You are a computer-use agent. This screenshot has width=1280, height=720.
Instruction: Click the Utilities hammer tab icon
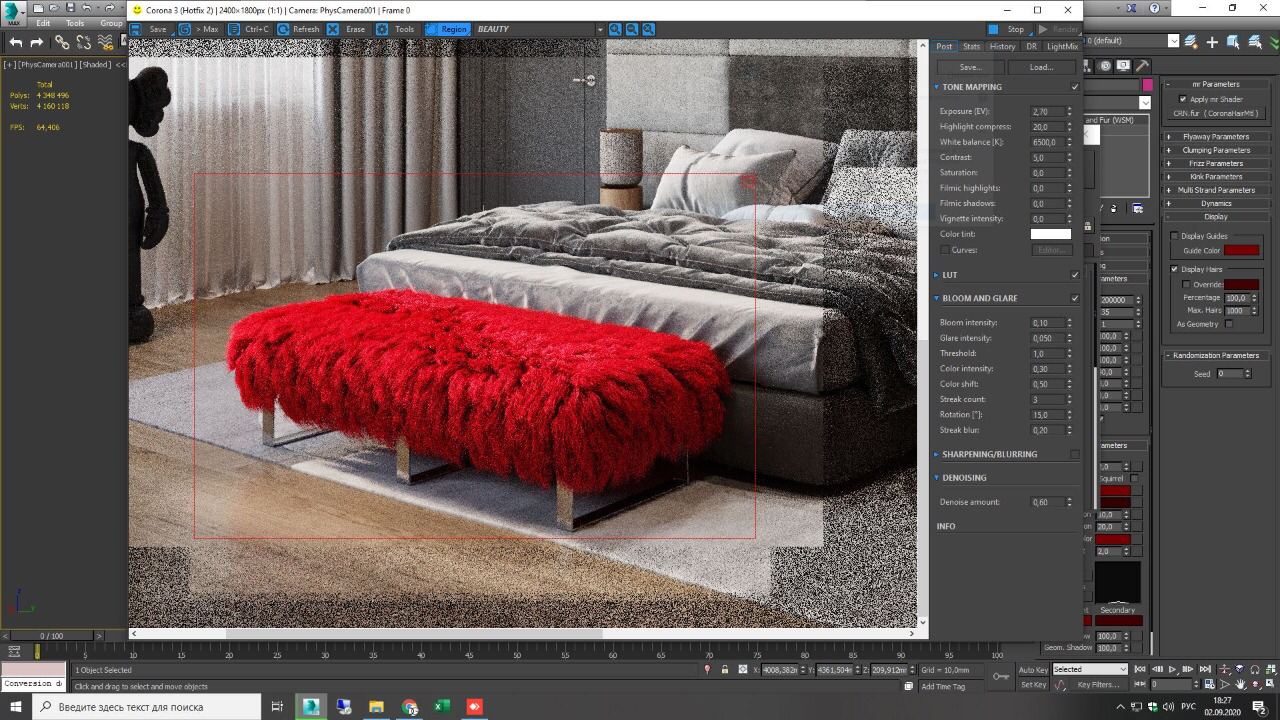click(x=1142, y=66)
